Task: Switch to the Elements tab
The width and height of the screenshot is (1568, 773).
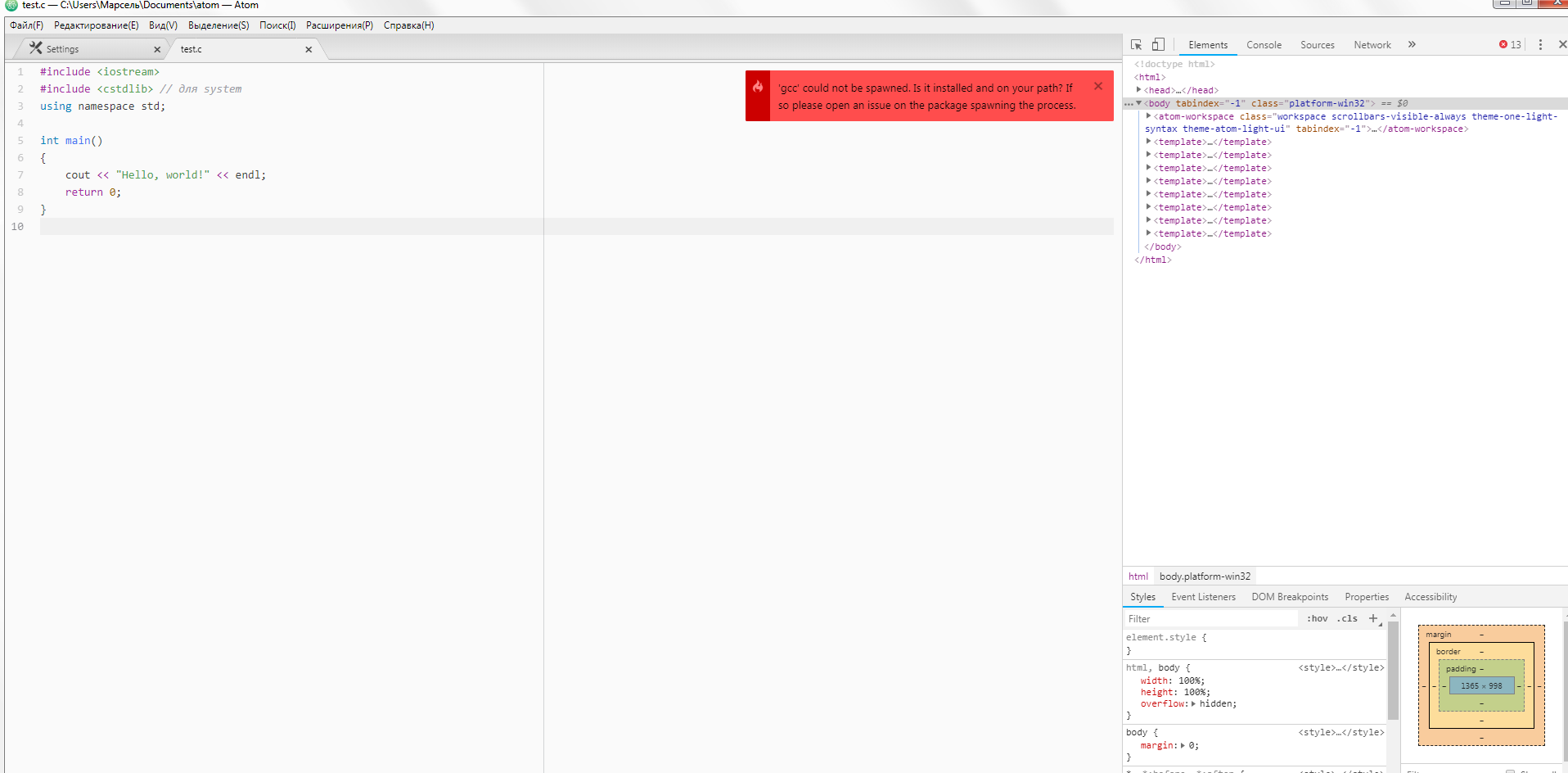Action: pyautogui.click(x=1208, y=45)
